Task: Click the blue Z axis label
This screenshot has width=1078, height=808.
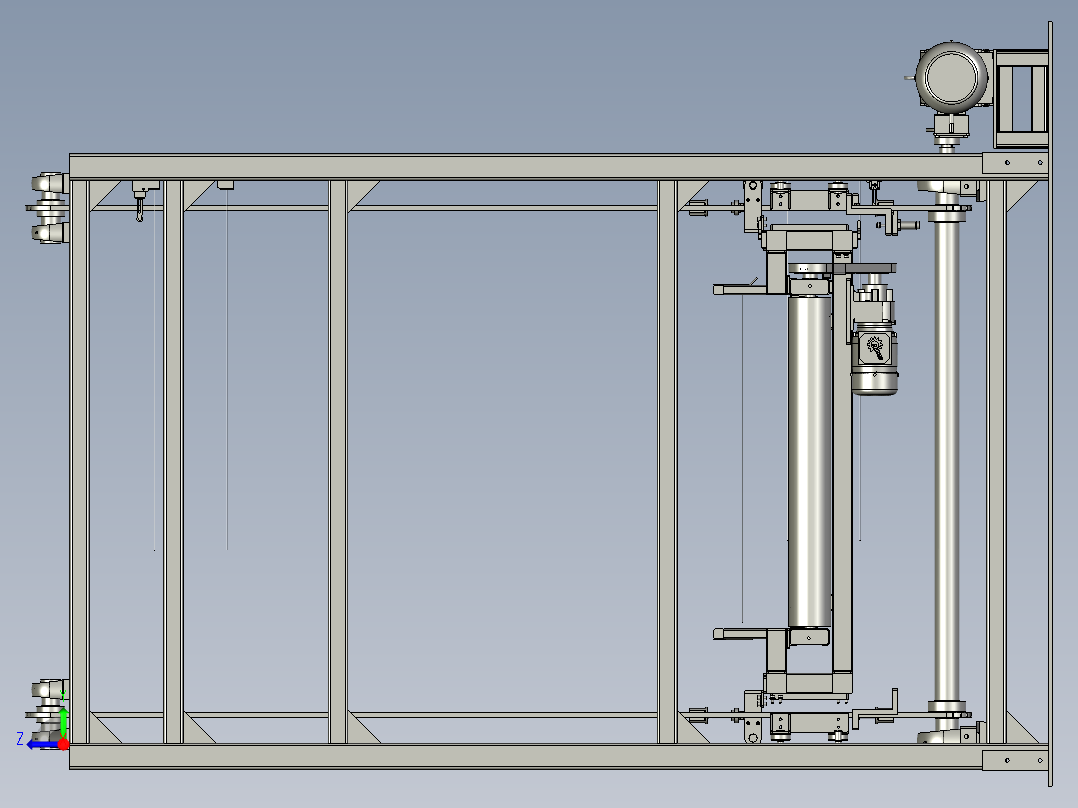Action: click(x=20, y=738)
